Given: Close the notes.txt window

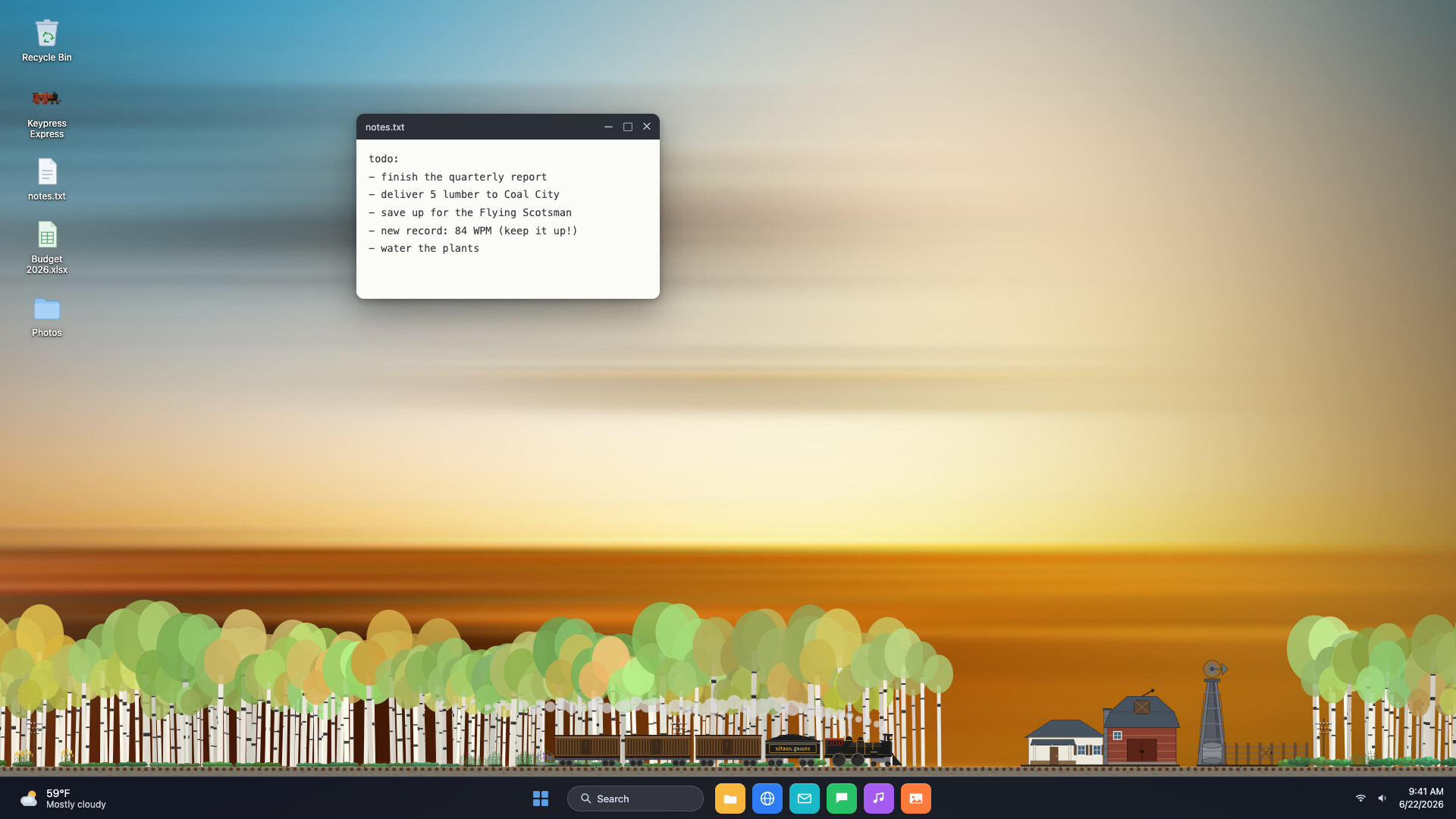Looking at the screenshot, I should (x=647, y=127).
